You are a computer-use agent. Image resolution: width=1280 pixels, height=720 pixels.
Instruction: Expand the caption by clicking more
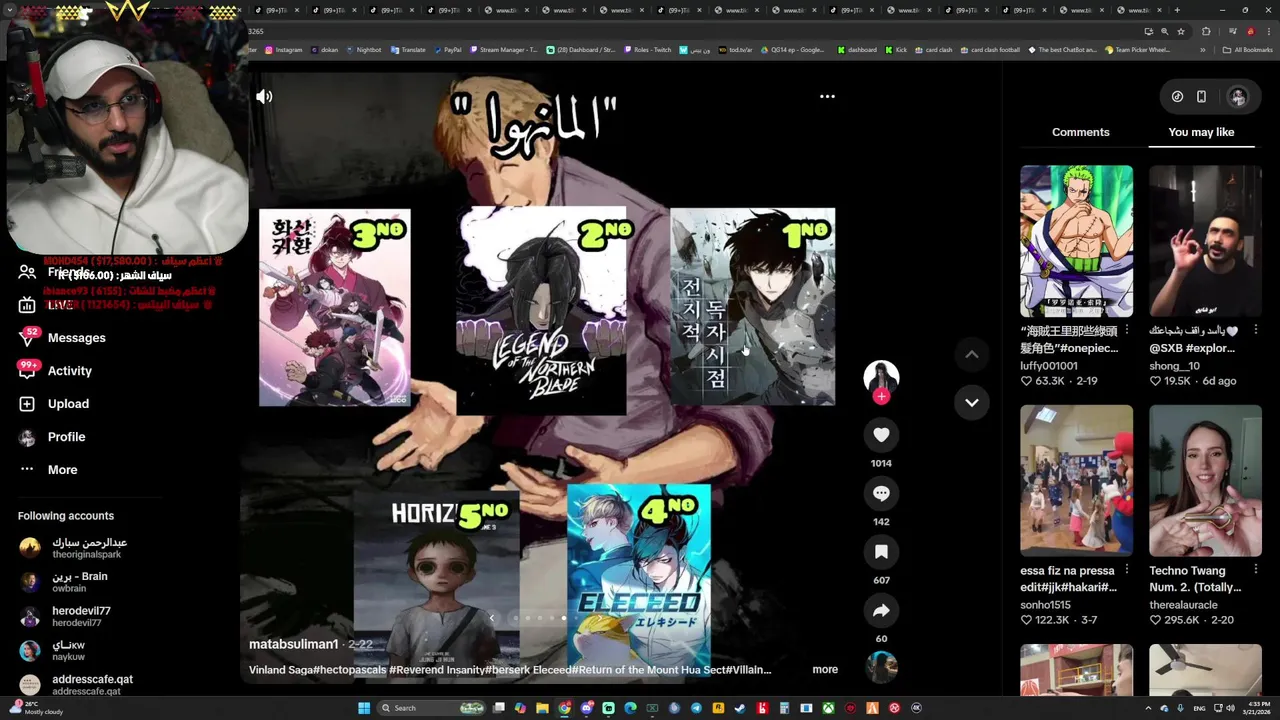pos(825,670)
